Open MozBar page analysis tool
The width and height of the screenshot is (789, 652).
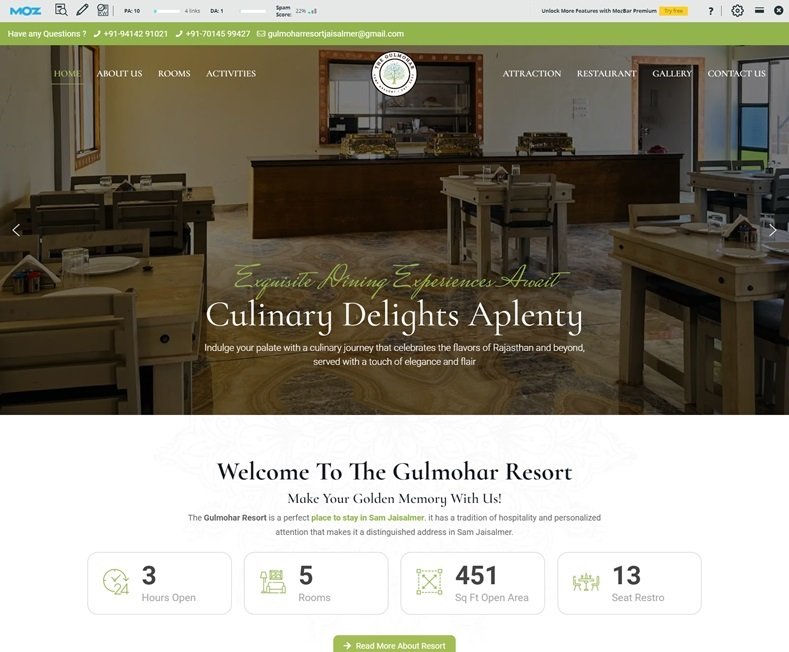61,10
